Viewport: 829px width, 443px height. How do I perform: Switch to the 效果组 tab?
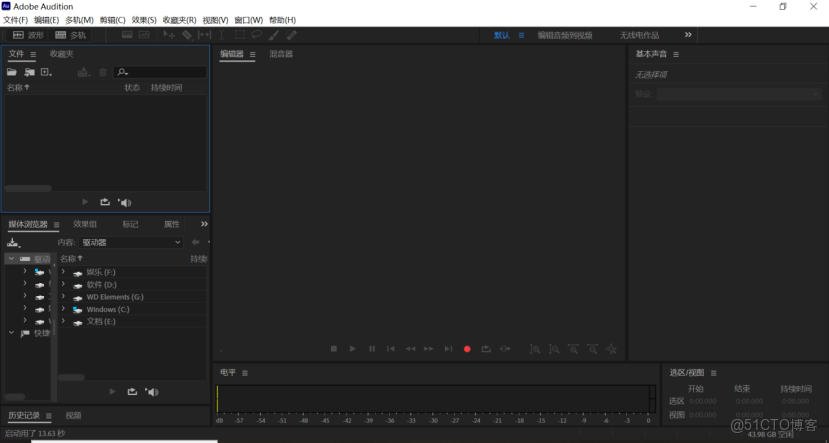[x=85, y=224]
